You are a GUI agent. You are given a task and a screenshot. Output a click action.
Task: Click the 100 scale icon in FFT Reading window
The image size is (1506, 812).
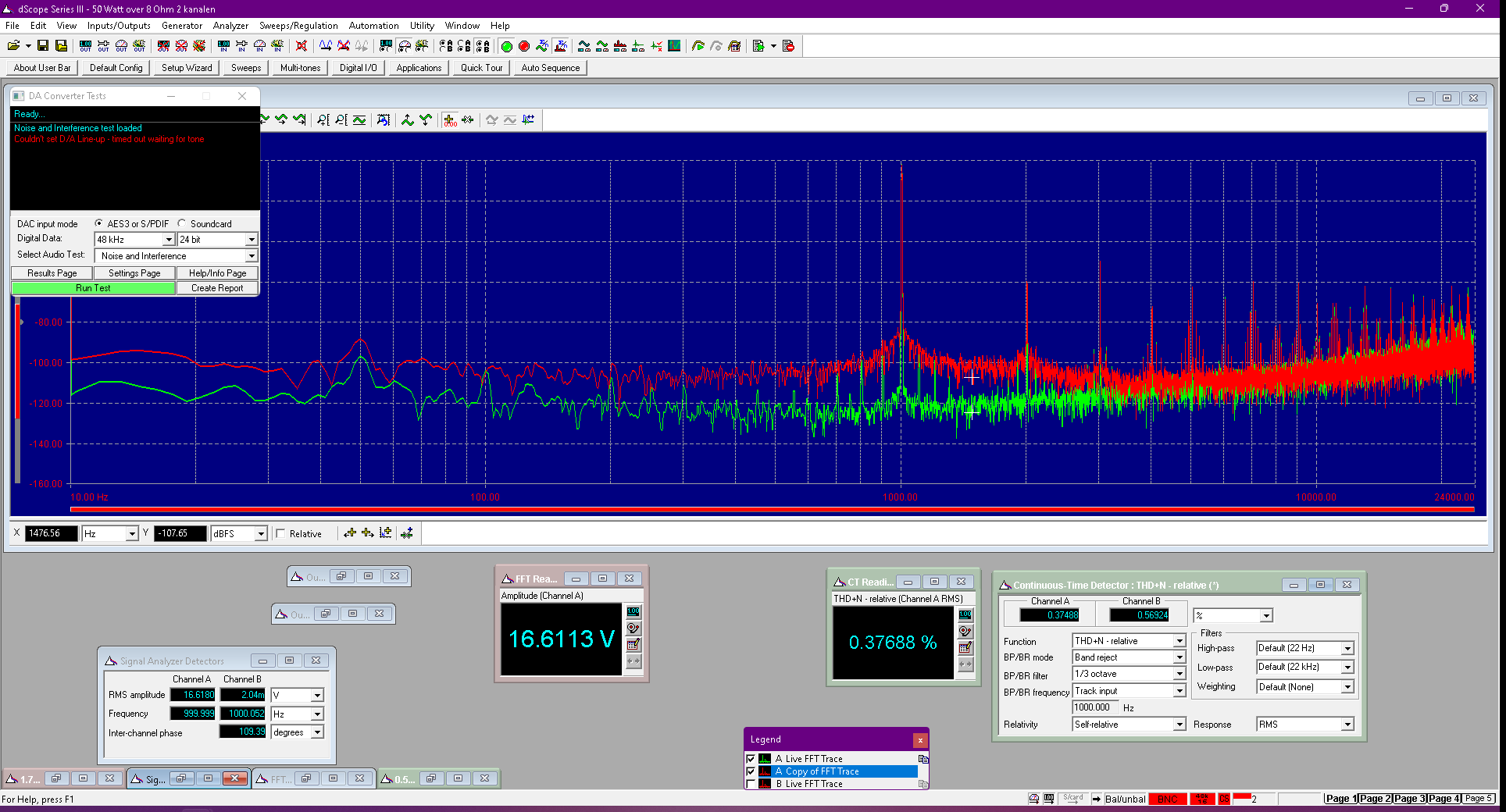(633, 612)
